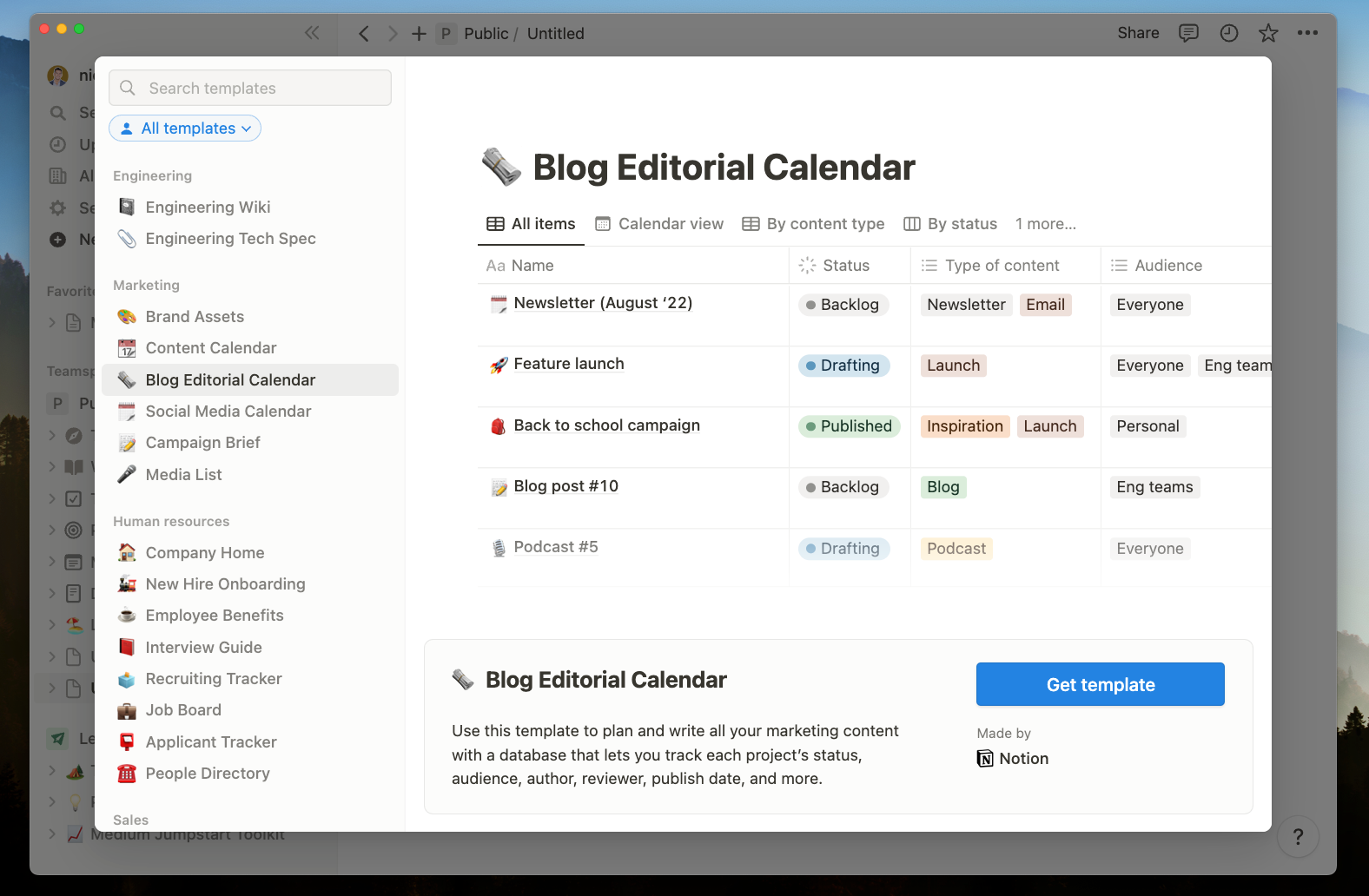Select the Blog Editorial Calendar template row
The image size is (1369, 896).
tap(250, 379)
